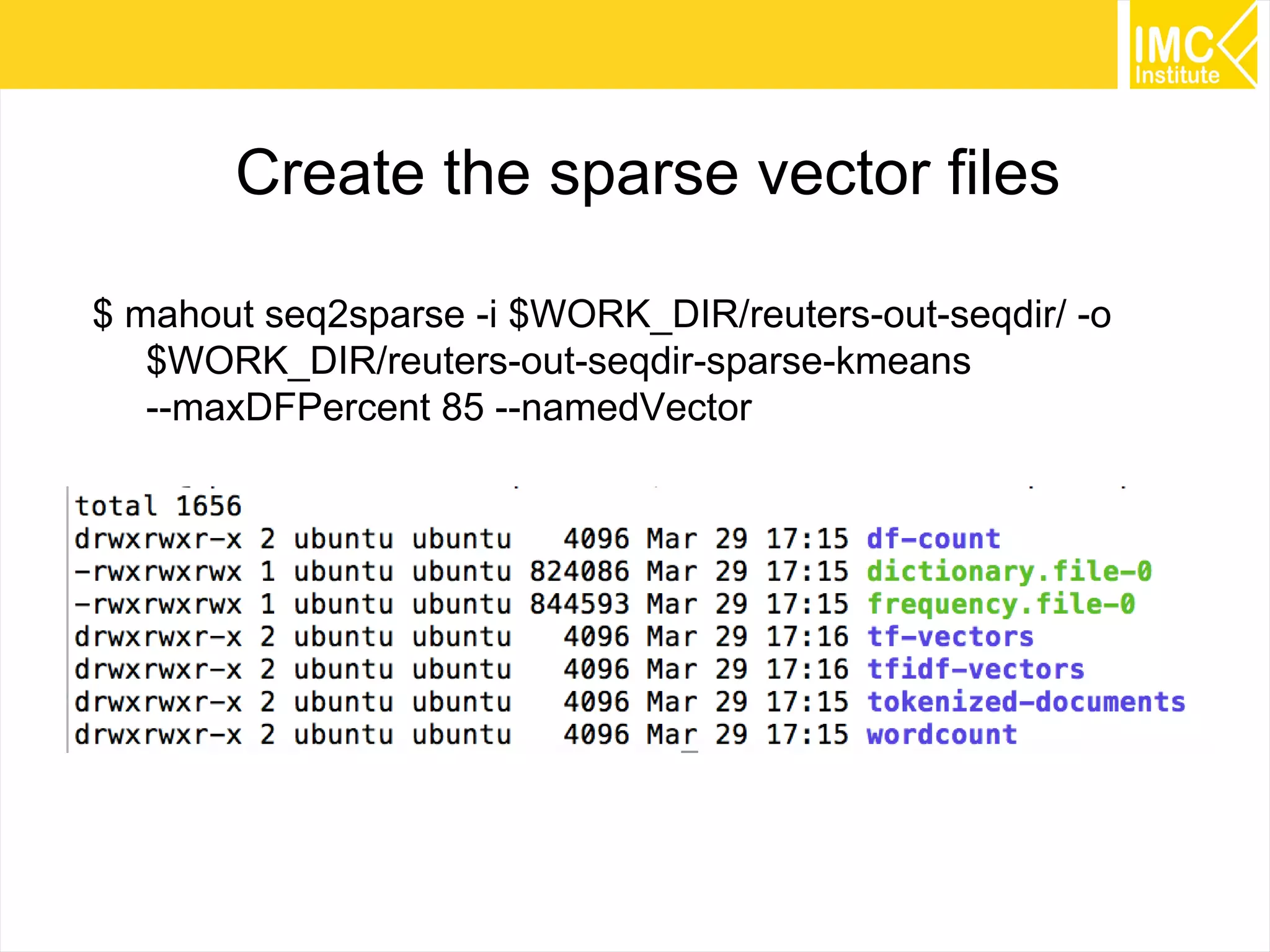Click the '--maxDFPercent 85 --namedVector' option text

coord(448,408)
